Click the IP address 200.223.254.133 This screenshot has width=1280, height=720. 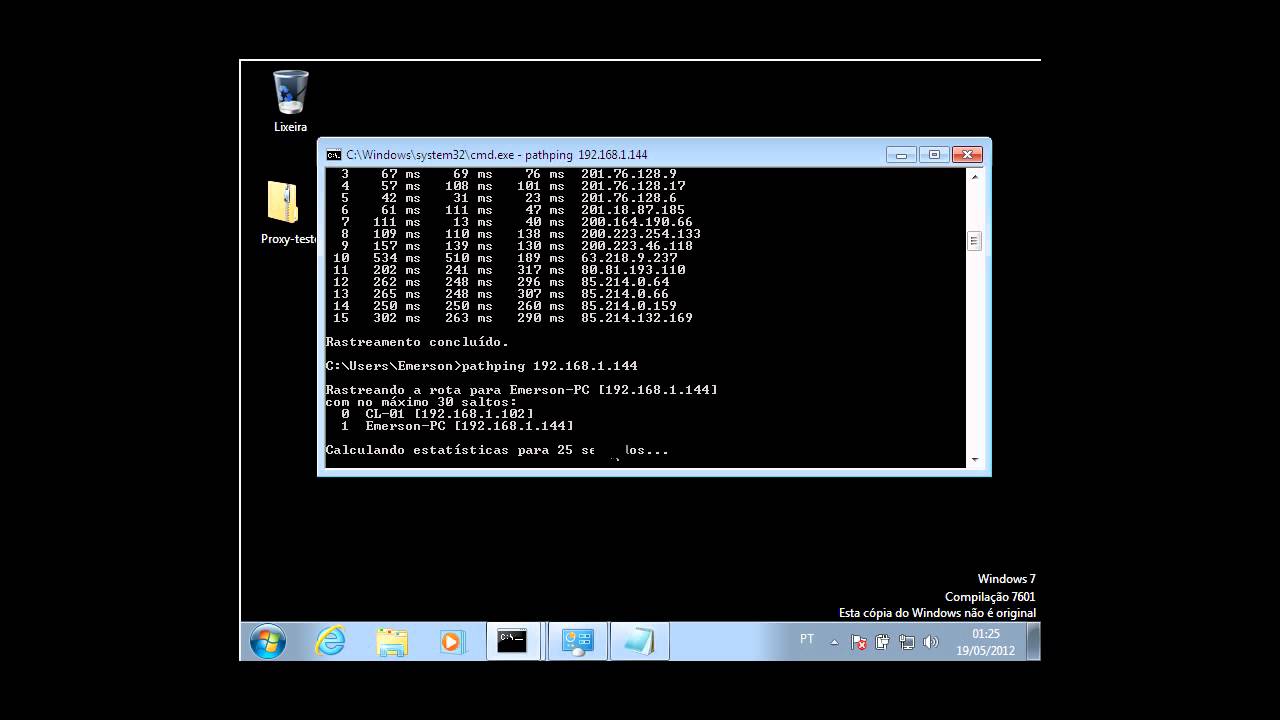coord(641,234)
